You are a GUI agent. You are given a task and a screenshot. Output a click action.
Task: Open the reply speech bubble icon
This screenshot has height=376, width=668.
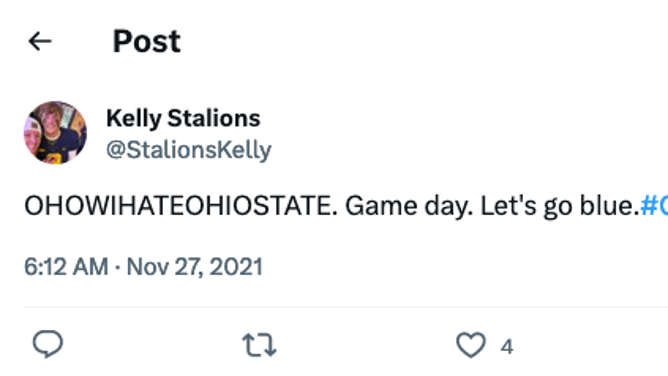coord(48,344)
